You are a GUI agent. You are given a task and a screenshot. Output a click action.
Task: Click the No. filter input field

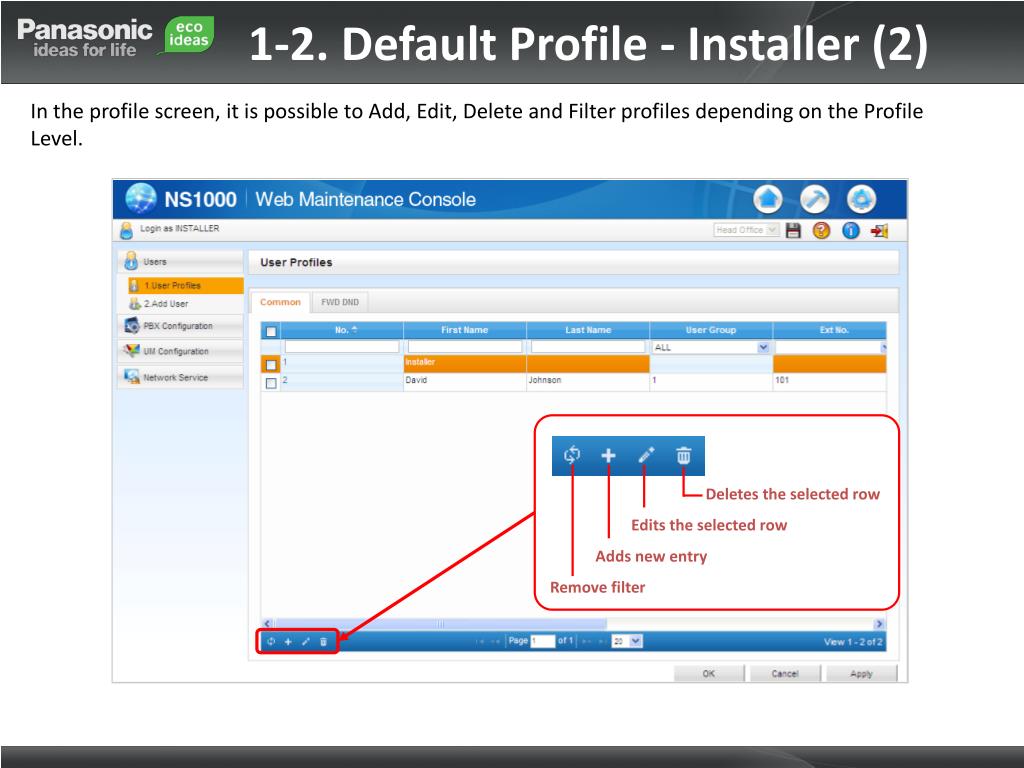(342, 347)
